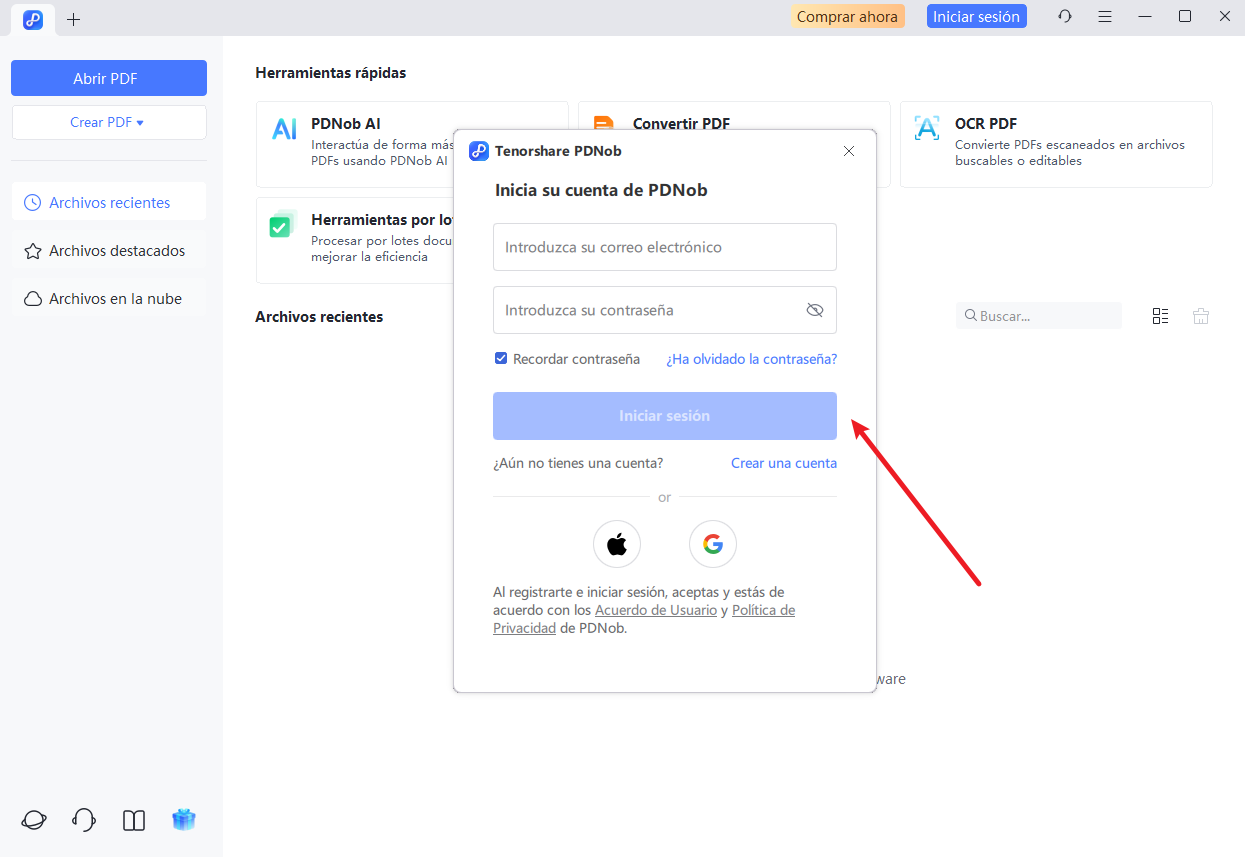Open the user guide book icon

point(134,820)
